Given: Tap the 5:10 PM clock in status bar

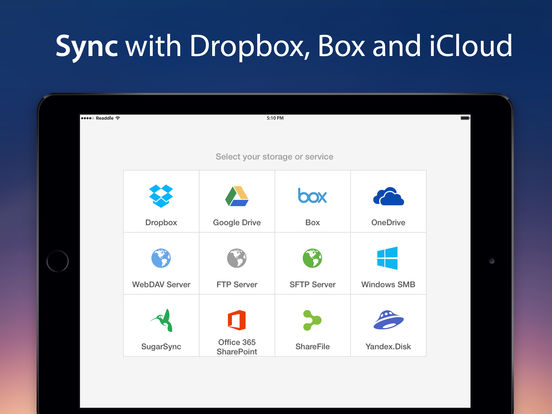Looking at the screenshot, I should tap(275, 118).
